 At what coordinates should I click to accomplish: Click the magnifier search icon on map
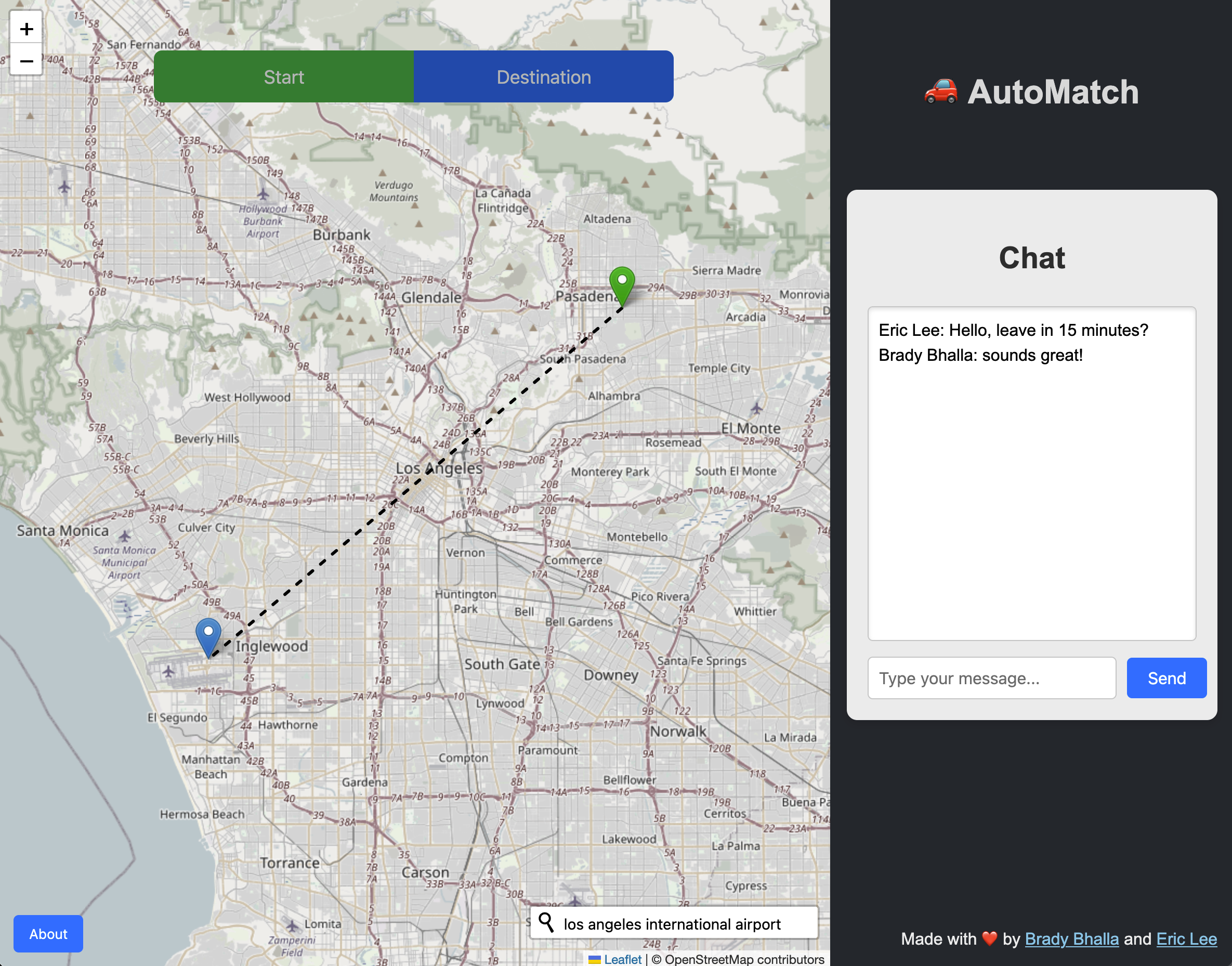coord(546,922)
